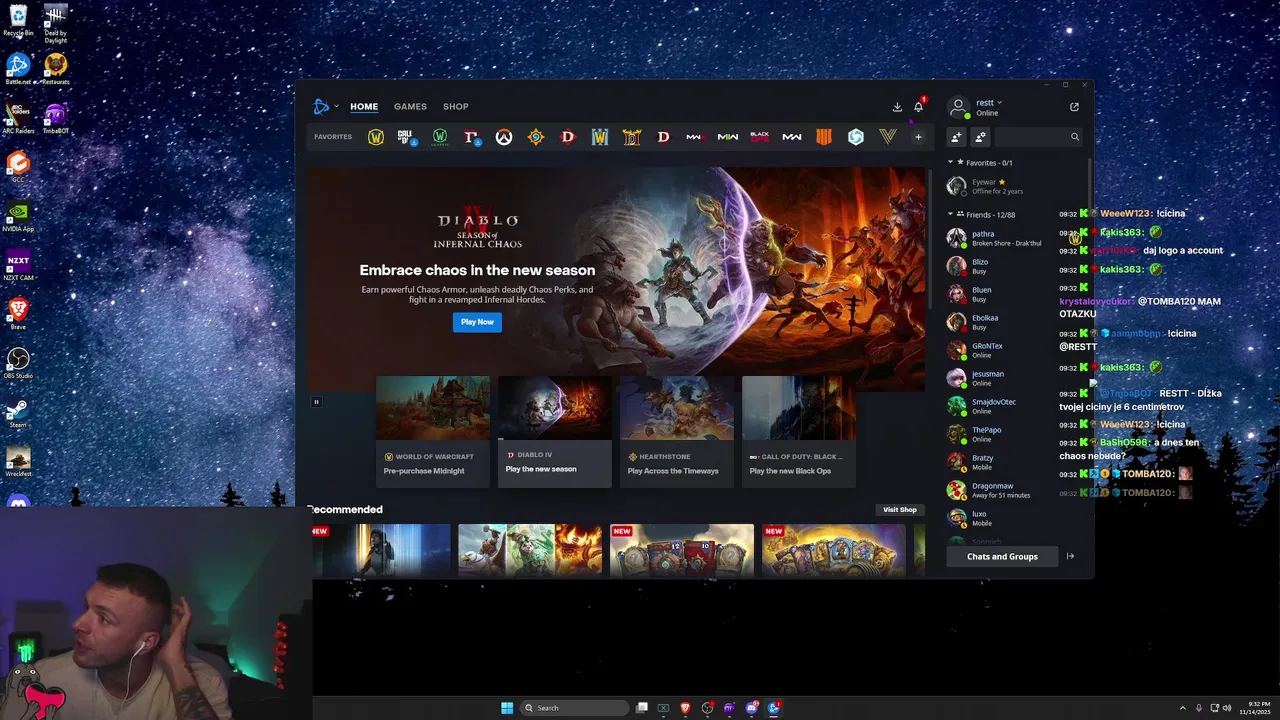Focus the friends search field

pyautogui.click(x=1038, y=137)
